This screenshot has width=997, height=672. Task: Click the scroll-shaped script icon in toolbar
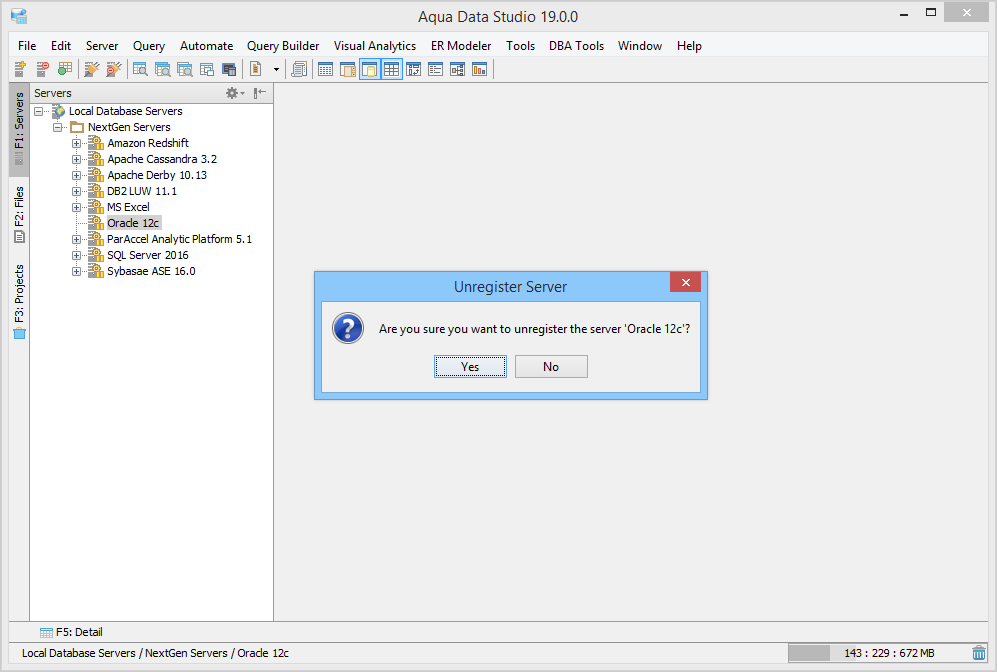tap(299, 69)
